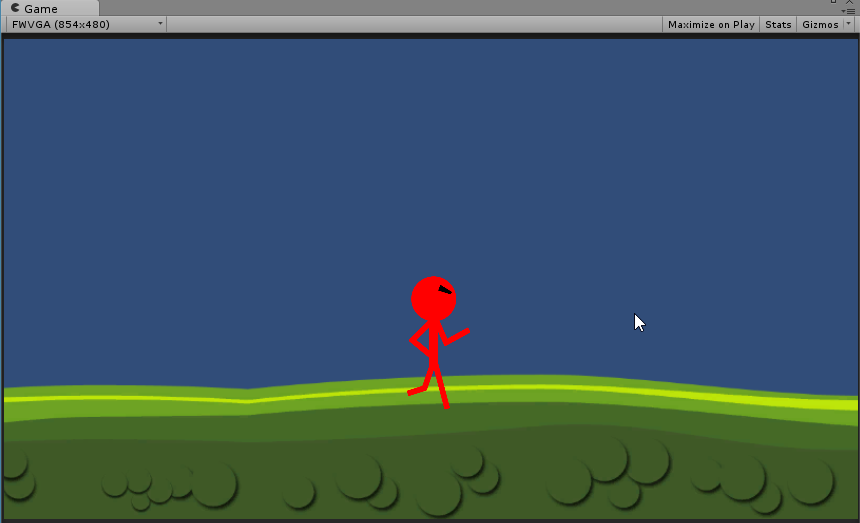Select the stickman's outstretched front arm

pos(456,336)
